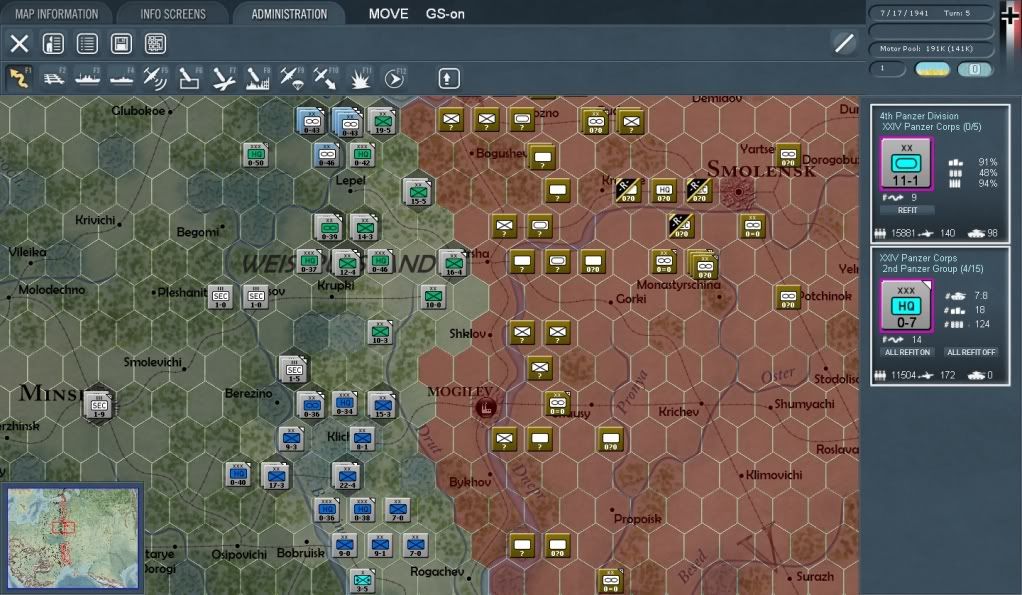Click the diagonal slash icon top right
The image size is (1022, 595).
(844, 44)
